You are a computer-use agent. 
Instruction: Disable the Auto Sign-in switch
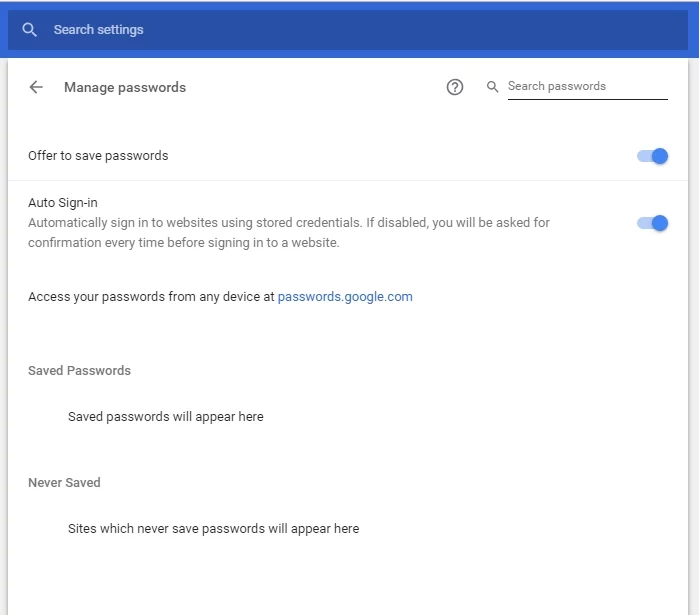coord(653,223)
